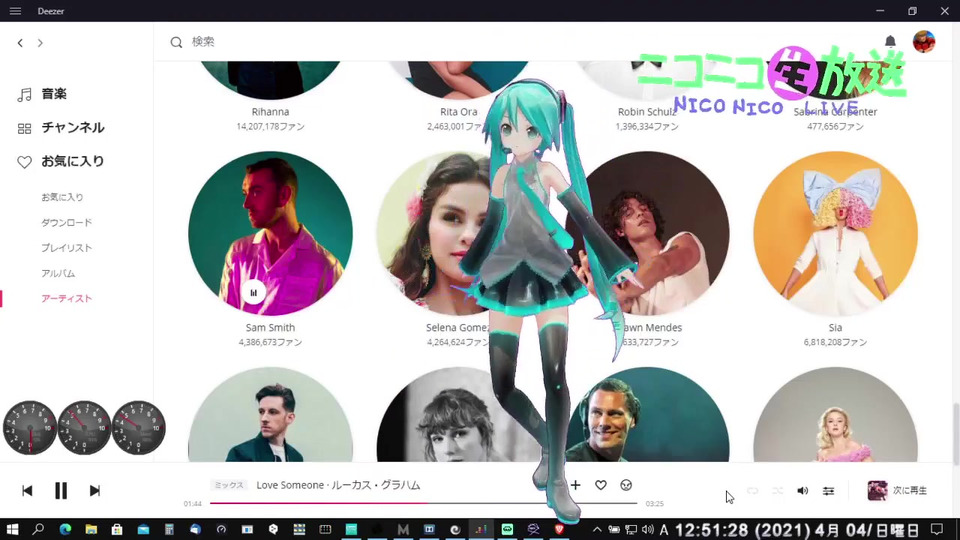Click the system tray volume icon

(x=648, y=530)
